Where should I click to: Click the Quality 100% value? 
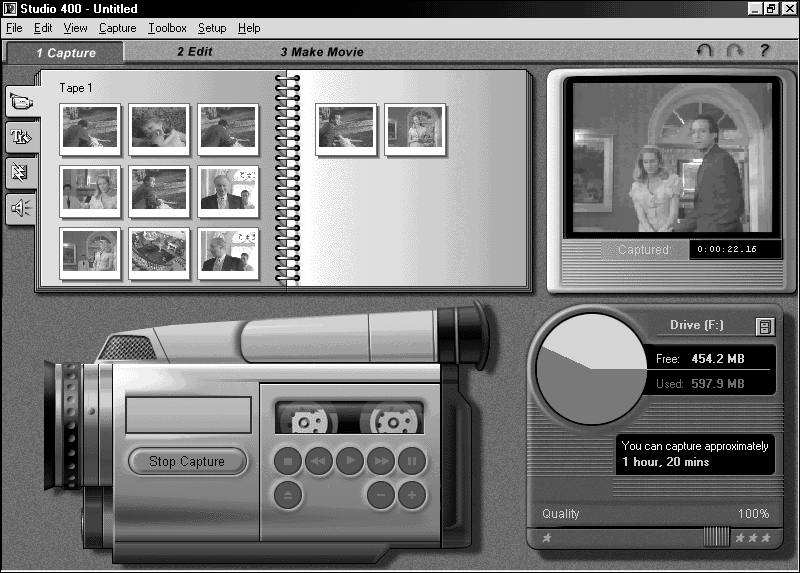[754, 514]
